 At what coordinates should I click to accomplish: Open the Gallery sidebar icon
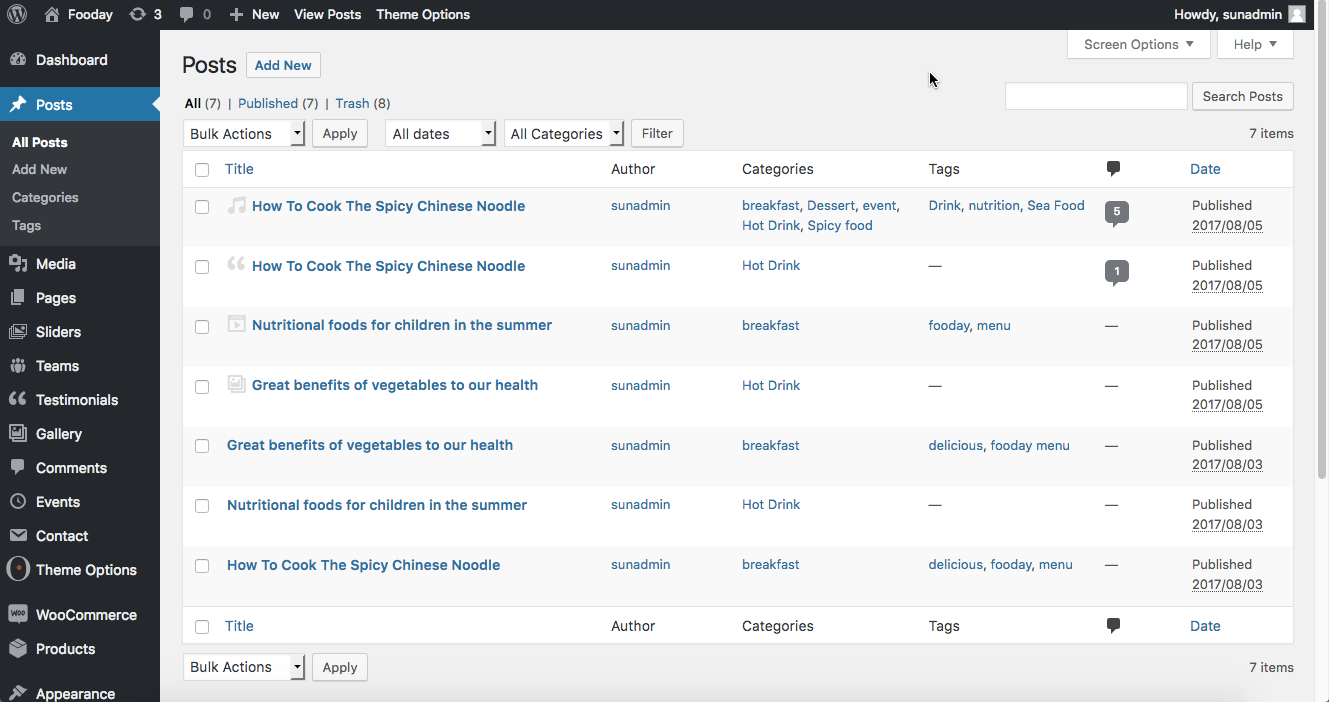coord(17,434)
